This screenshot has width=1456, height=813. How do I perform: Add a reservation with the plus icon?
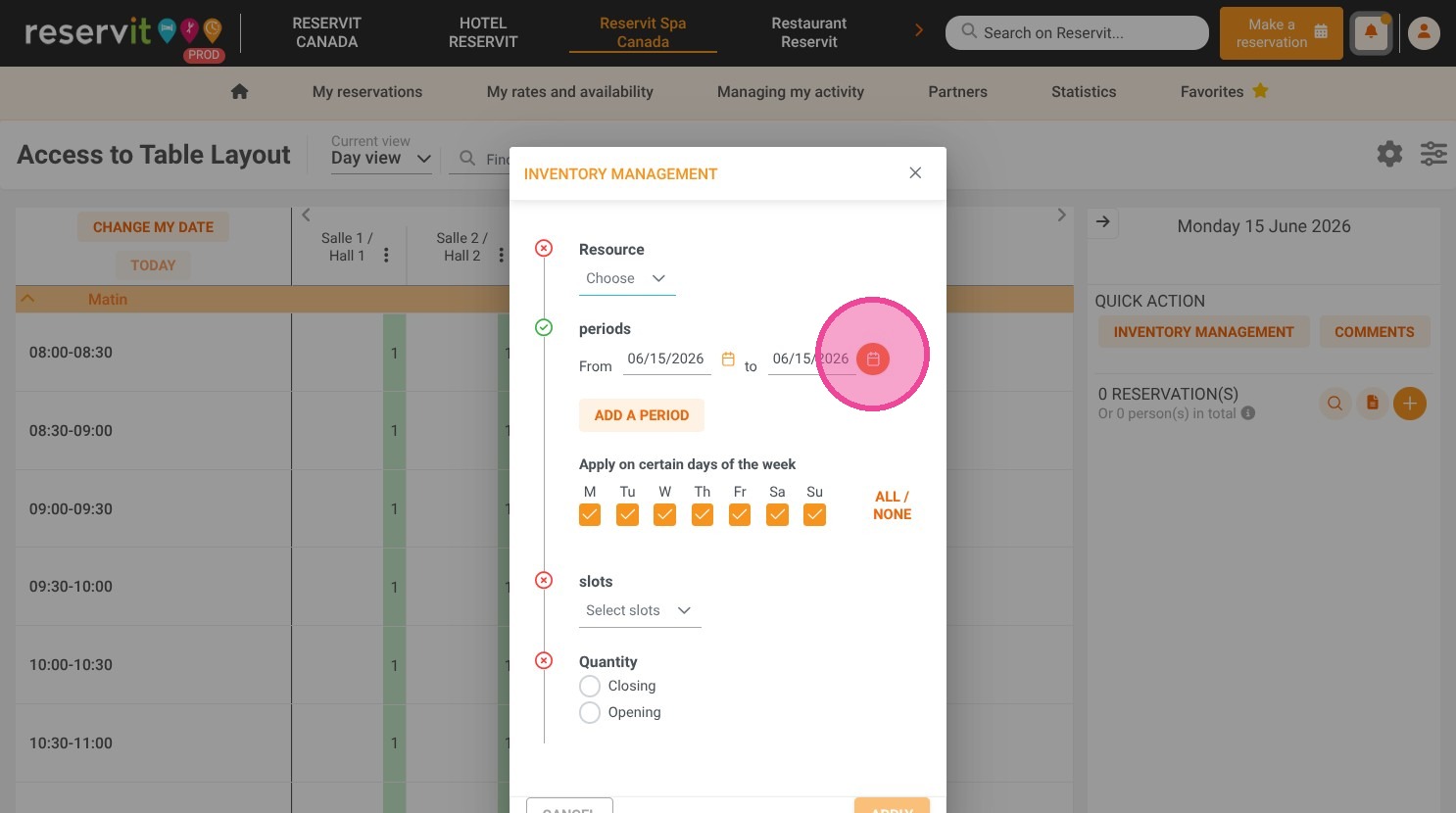click(x=1410, y=403)
